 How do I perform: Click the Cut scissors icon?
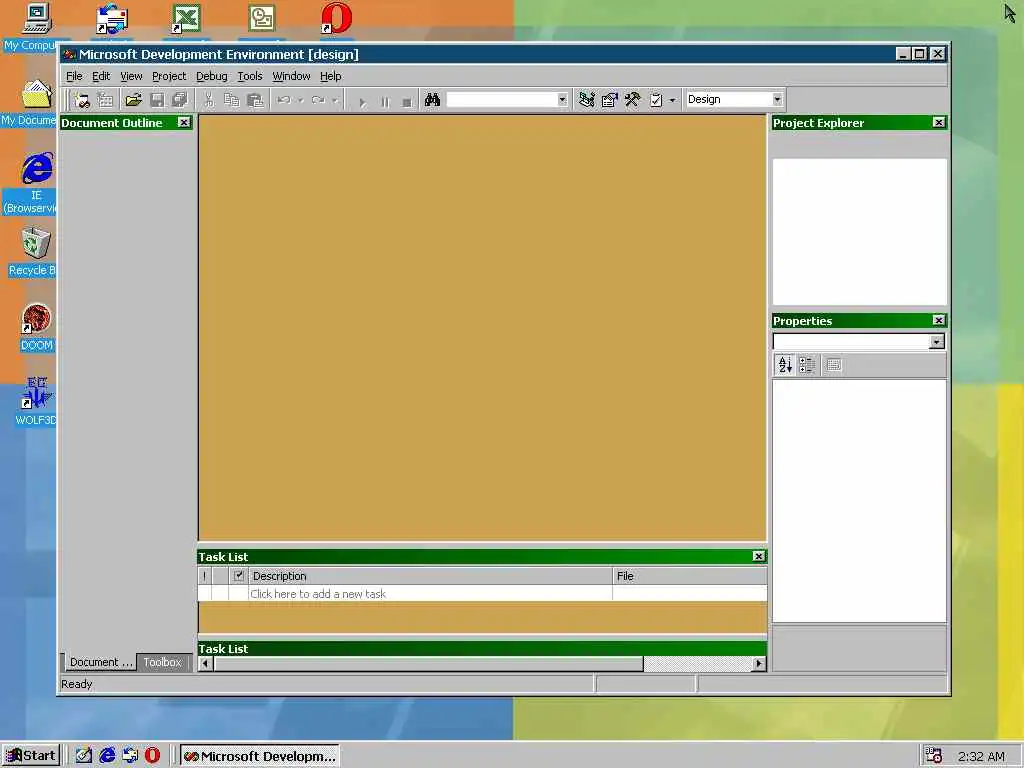point(208,100)
